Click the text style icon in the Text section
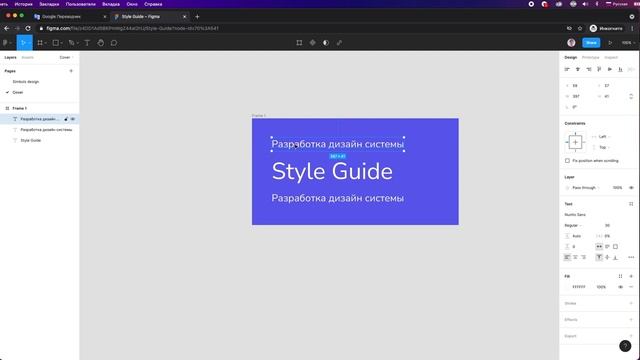The height and width of the screenshot is (360, 640). (631, 204)
